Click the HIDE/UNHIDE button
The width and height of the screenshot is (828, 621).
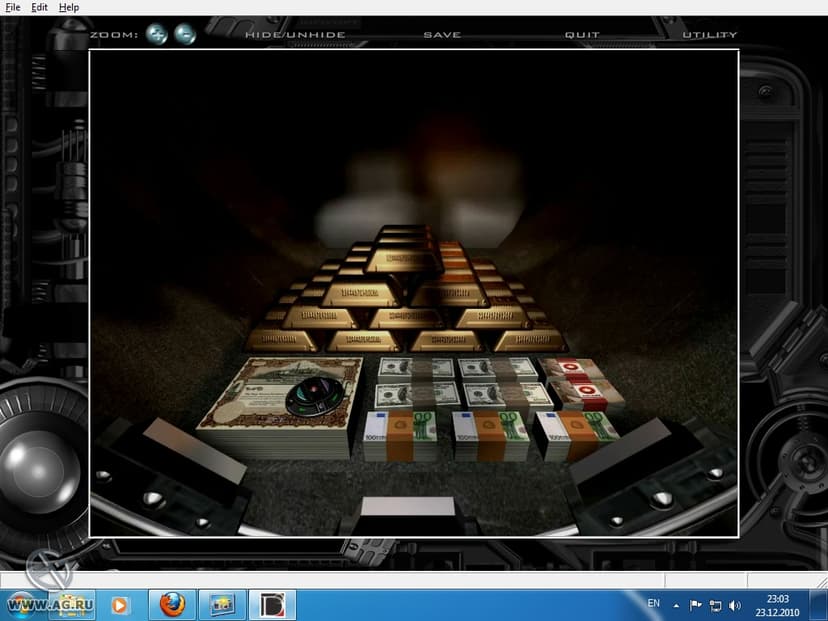tap(296, 35)
